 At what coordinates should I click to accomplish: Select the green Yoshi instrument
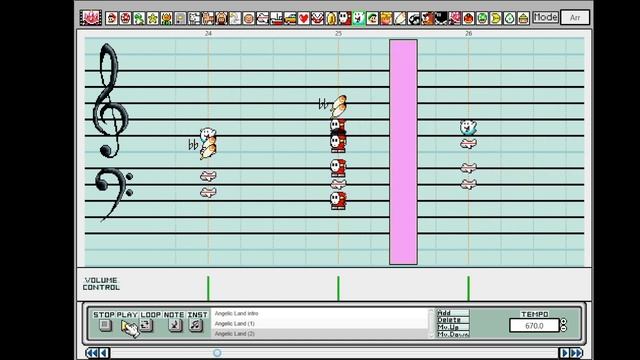coord(139,18)
